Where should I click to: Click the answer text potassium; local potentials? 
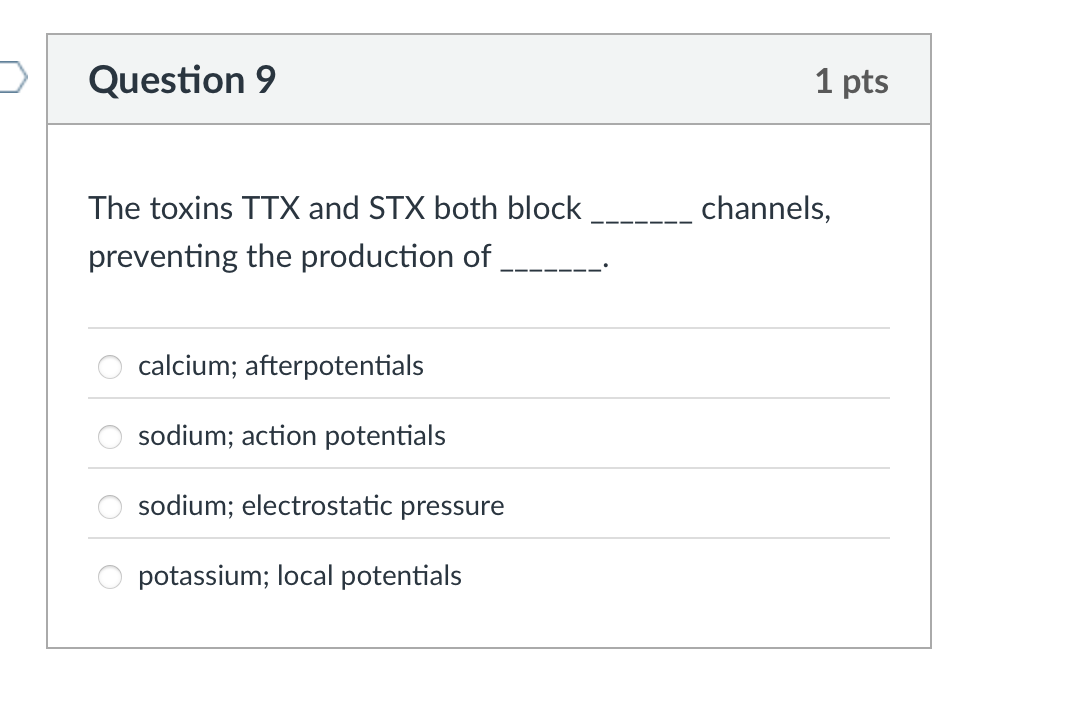(300, 576)
